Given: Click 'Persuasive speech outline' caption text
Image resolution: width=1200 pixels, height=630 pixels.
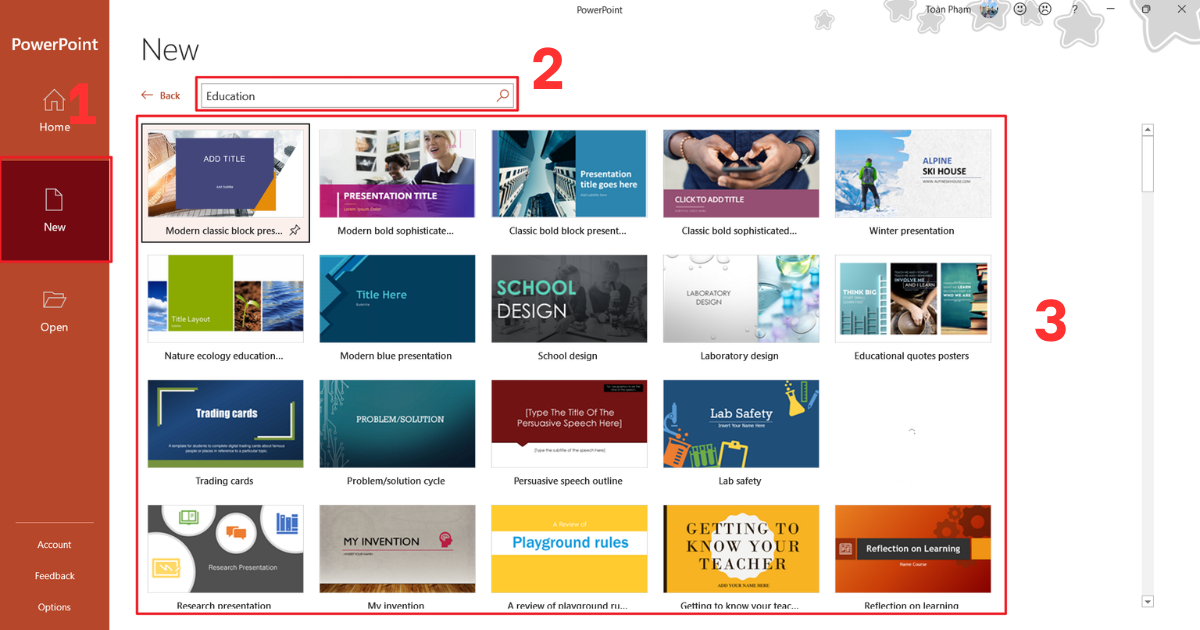Looking at the screenshot, I should [x=568, y=481].
